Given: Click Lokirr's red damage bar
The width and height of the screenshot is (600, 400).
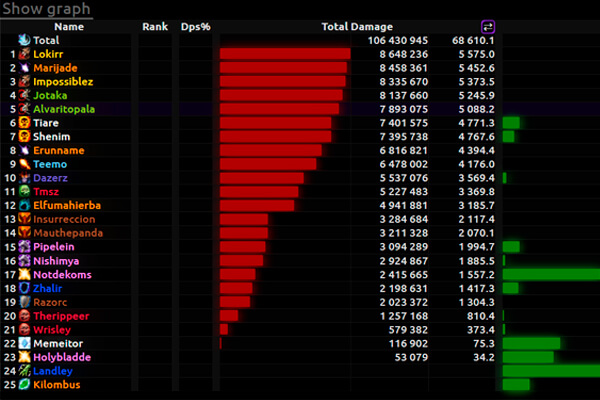Looking at the screenshot, I should click(284, 54).
